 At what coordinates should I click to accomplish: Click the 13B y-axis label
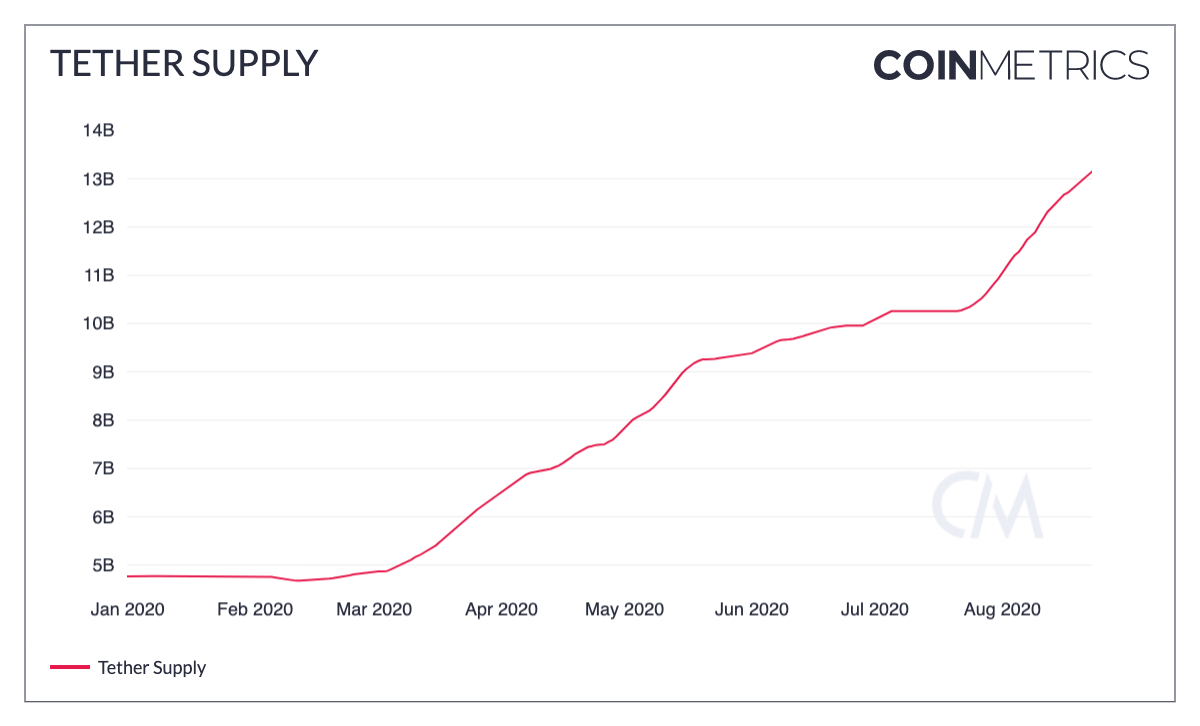point(99,179)
